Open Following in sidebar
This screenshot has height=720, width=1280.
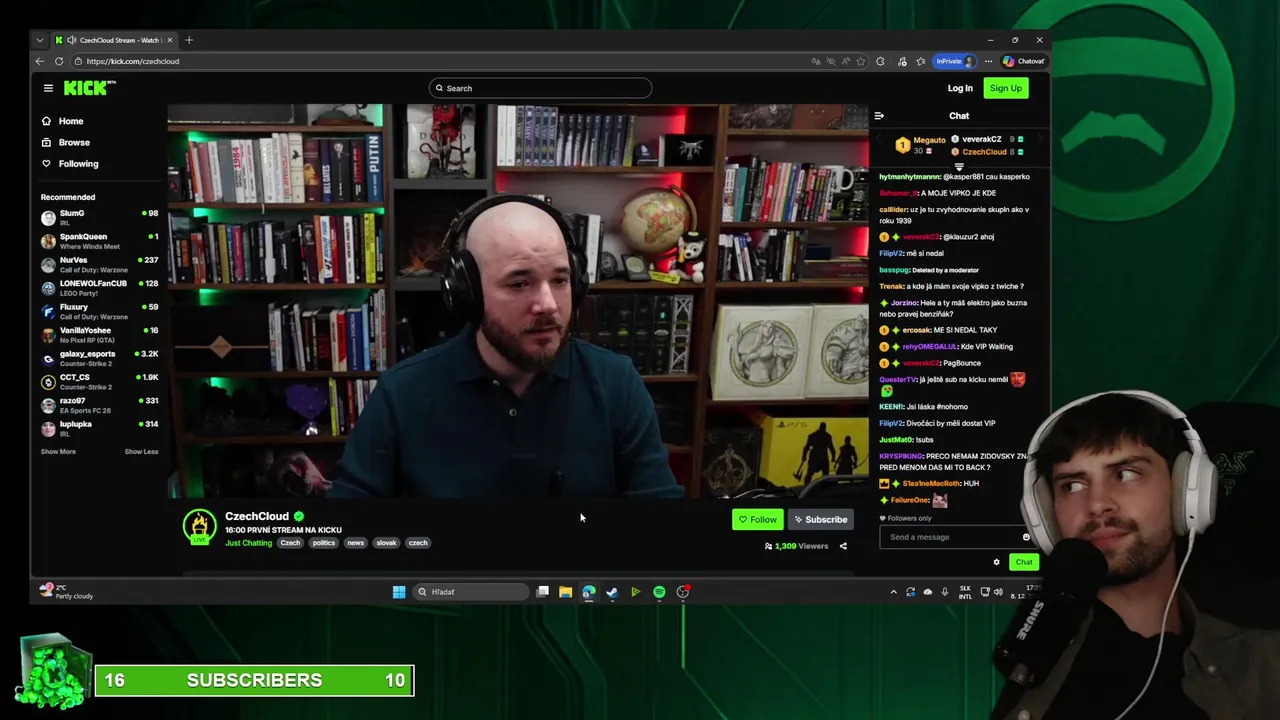78,163
